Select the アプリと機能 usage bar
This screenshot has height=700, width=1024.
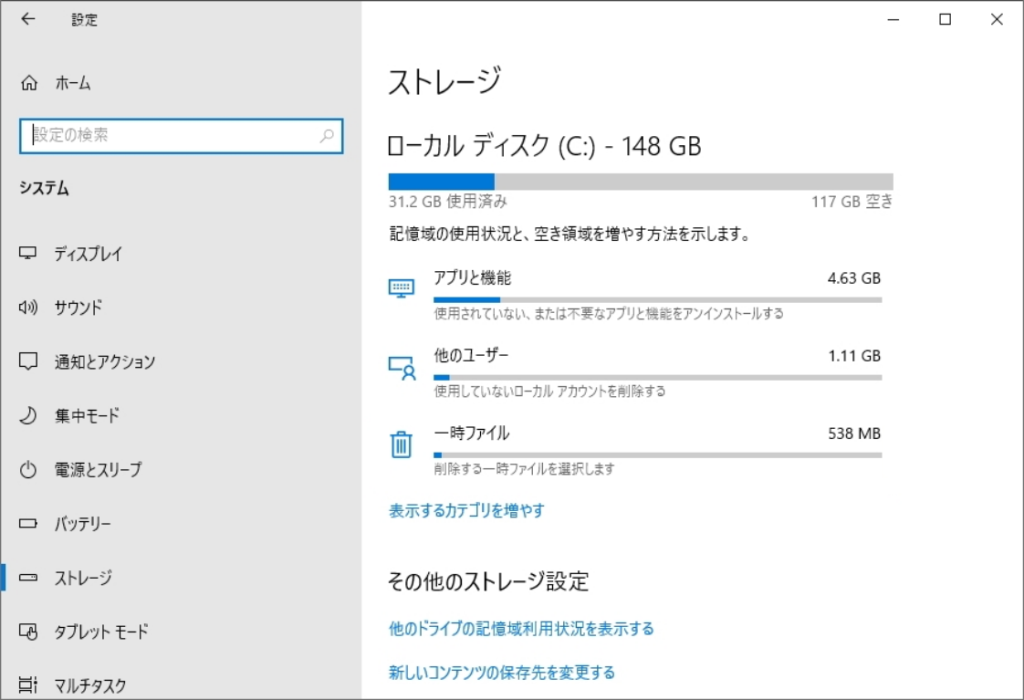pos(658,300)
